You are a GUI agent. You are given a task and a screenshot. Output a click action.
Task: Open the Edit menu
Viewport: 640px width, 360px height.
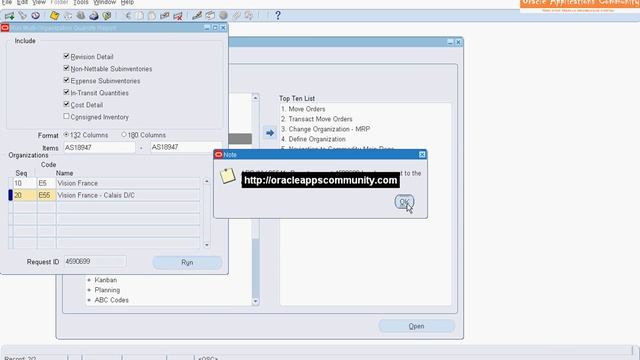[x=22, y=2]
